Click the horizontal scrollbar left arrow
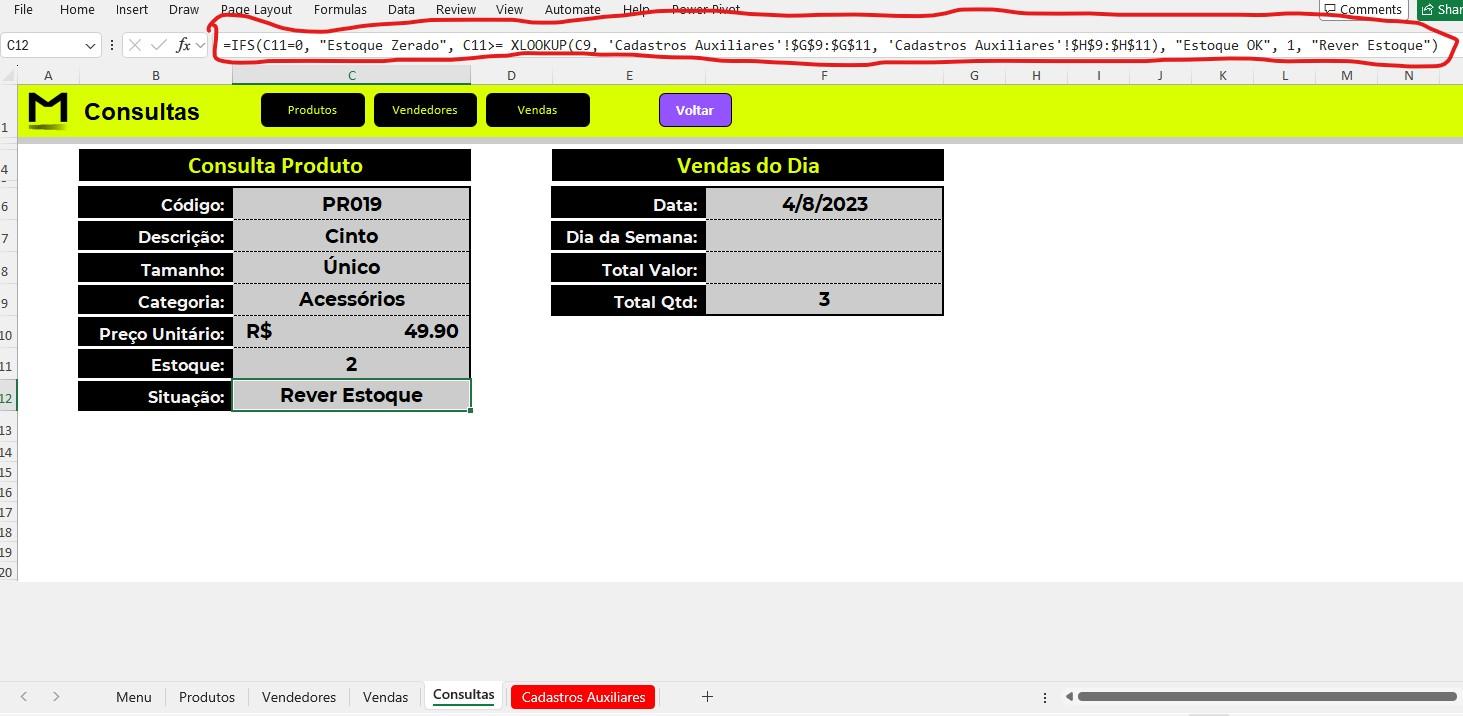This screenshot has height=716, width=1463. click(1068, 696)
